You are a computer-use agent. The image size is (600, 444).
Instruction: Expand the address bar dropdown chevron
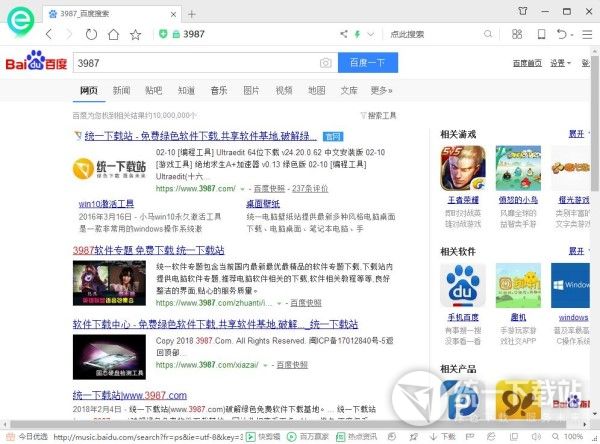(x=370, y=34)
